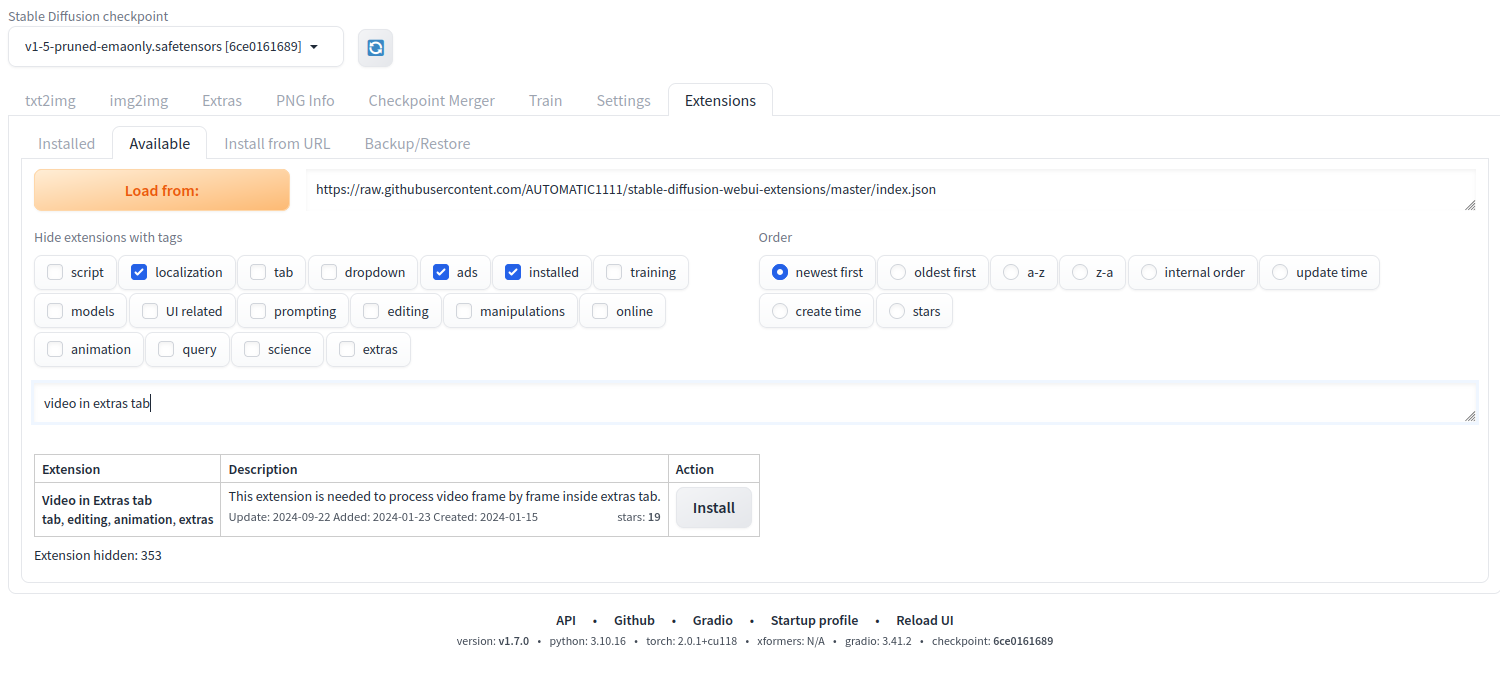Uncheck the installed tag checkbox
The width and height of the screenshot is (1500, 694).
click(x=513, y=272)
